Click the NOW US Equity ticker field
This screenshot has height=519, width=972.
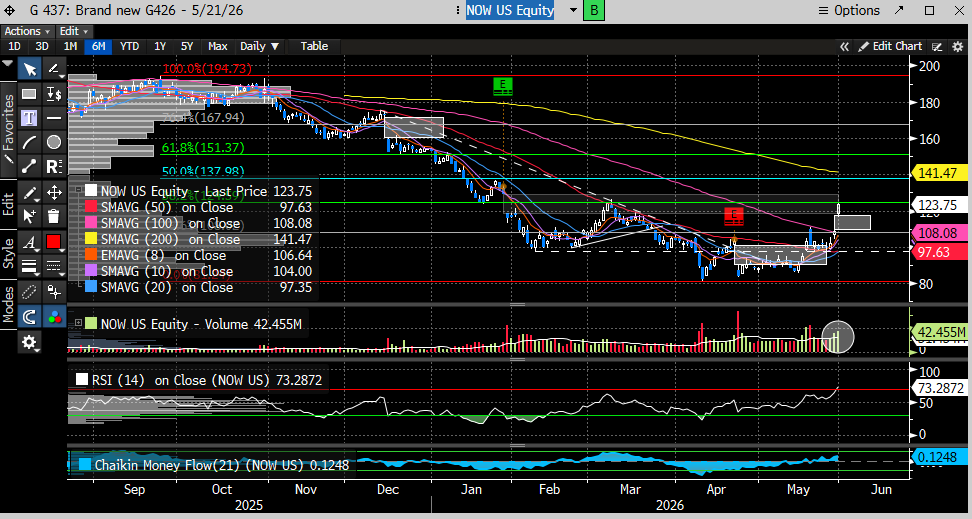tap(510, 11)
